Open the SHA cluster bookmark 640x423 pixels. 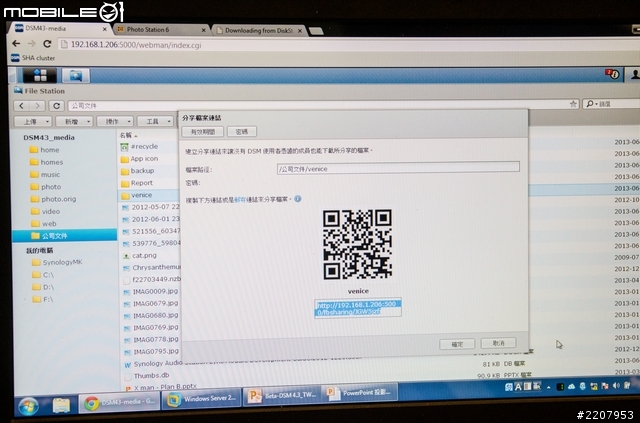[33, 58]
